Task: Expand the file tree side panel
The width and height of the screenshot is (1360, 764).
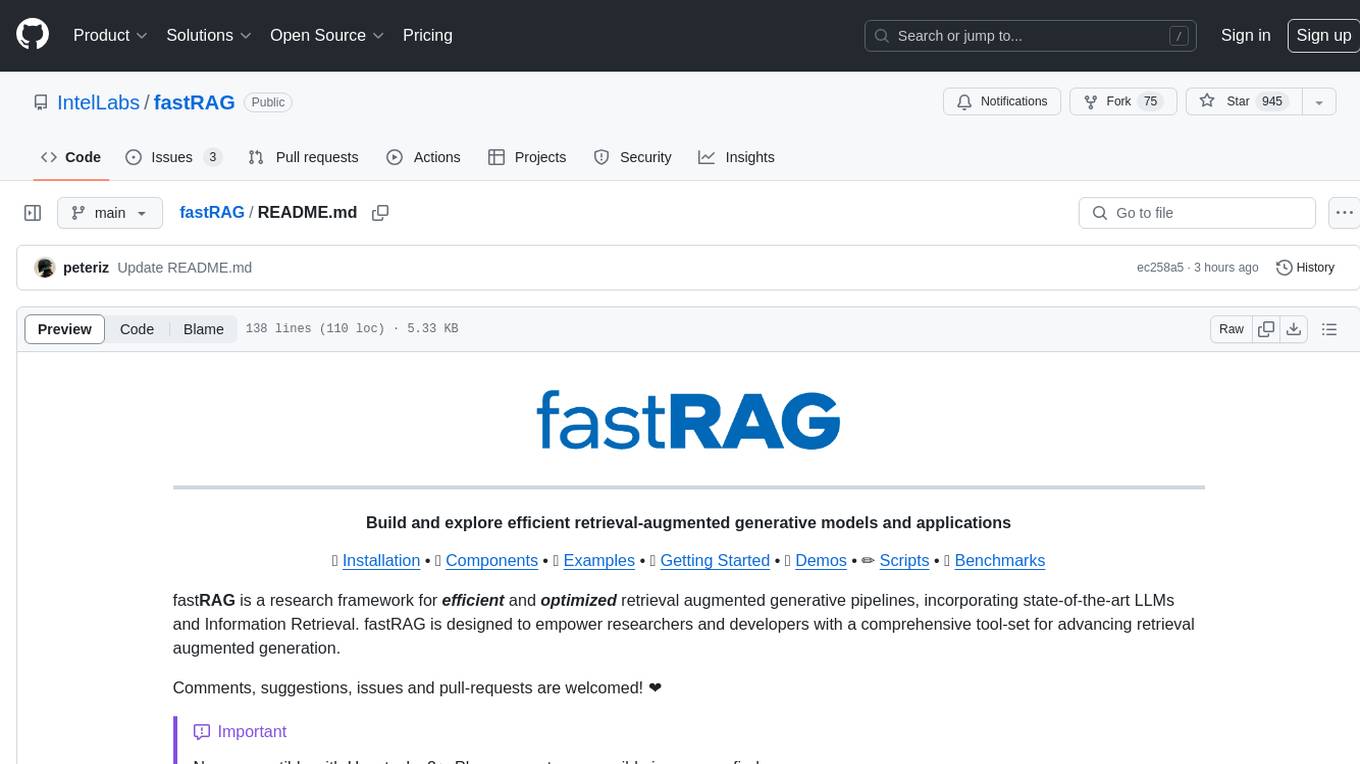Action: point(32,213)
